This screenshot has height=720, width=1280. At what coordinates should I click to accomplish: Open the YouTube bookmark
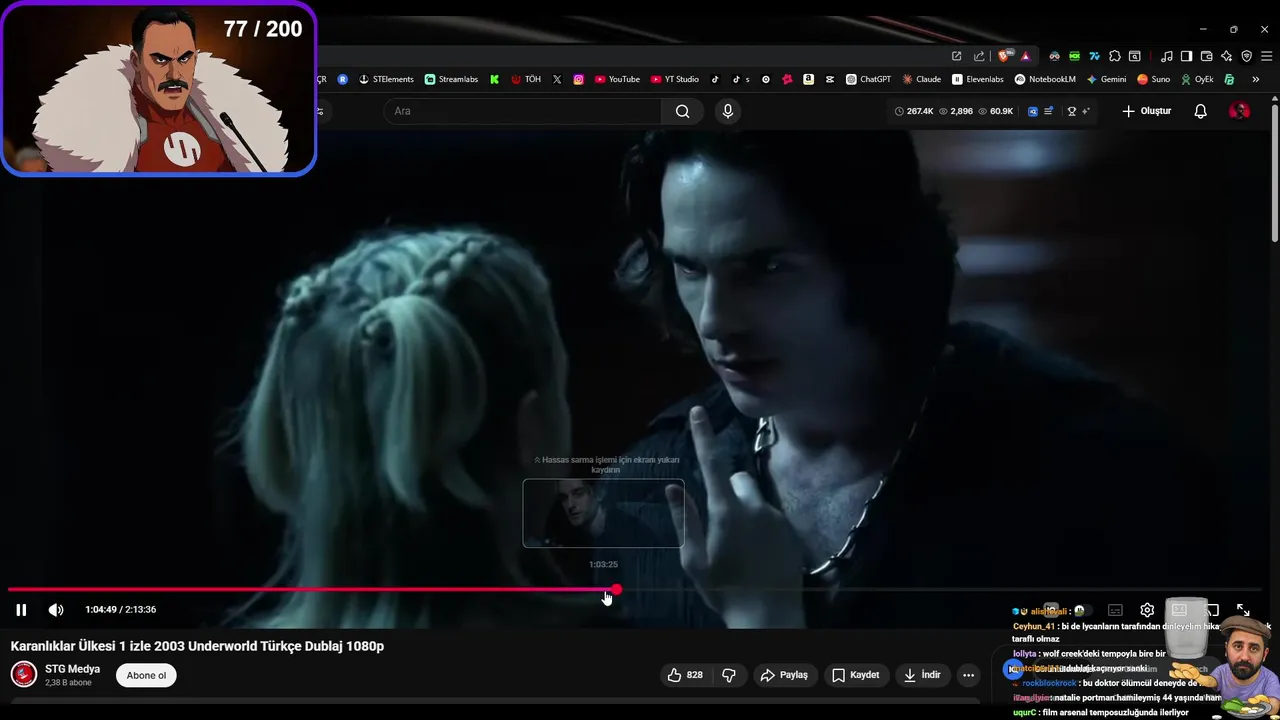point(617,79)
